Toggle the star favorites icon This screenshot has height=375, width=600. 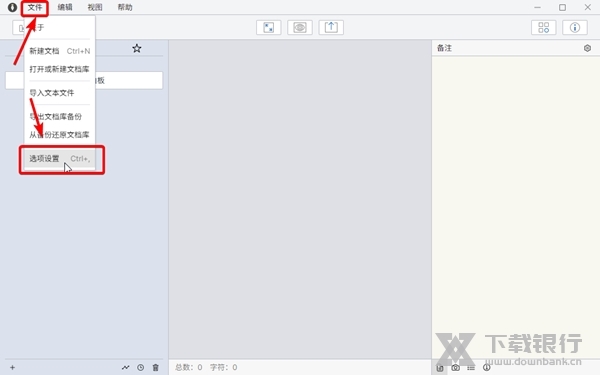point(137,49)
